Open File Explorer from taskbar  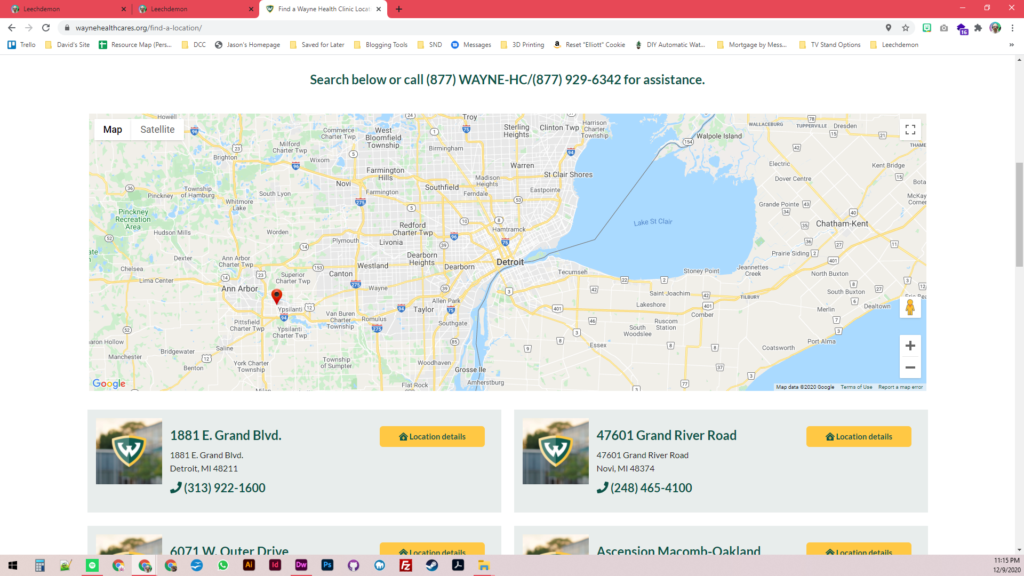tap(484, 566)
